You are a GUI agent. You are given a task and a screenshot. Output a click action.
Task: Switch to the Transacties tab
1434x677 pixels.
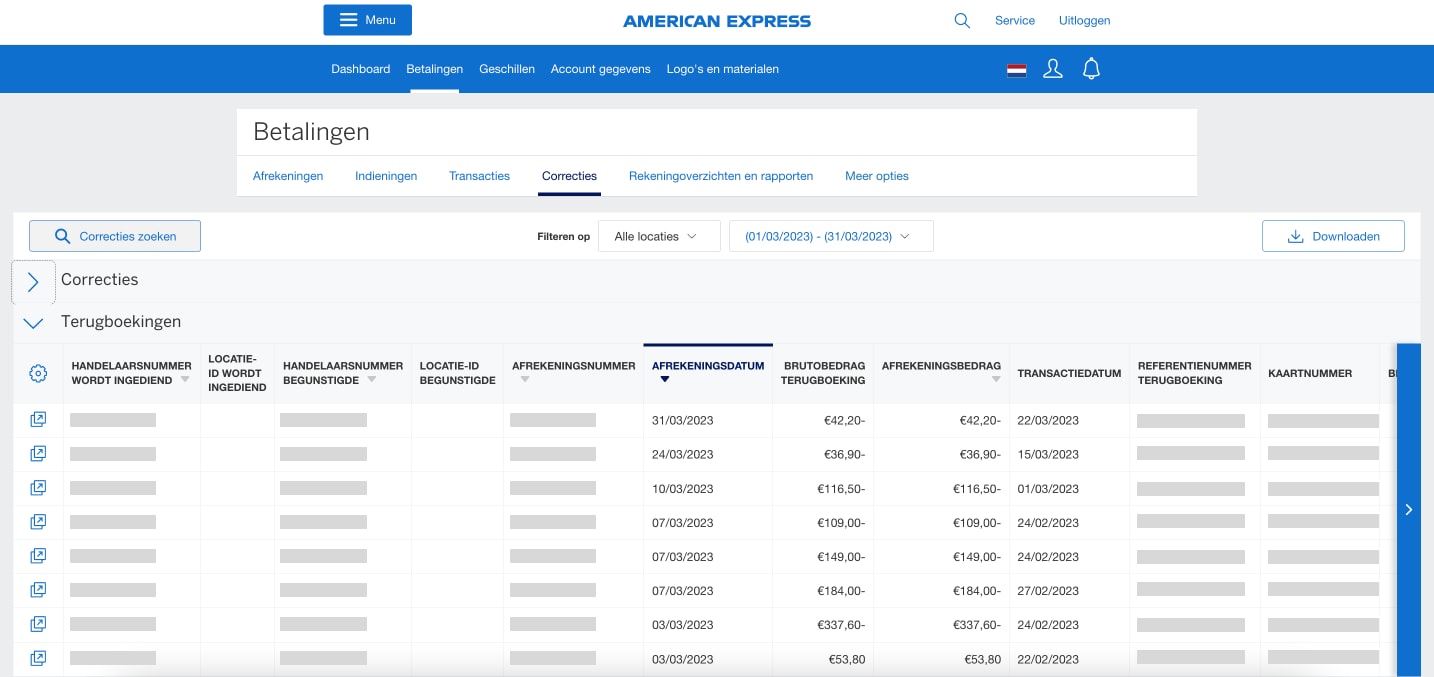click(x=479, y=176)
